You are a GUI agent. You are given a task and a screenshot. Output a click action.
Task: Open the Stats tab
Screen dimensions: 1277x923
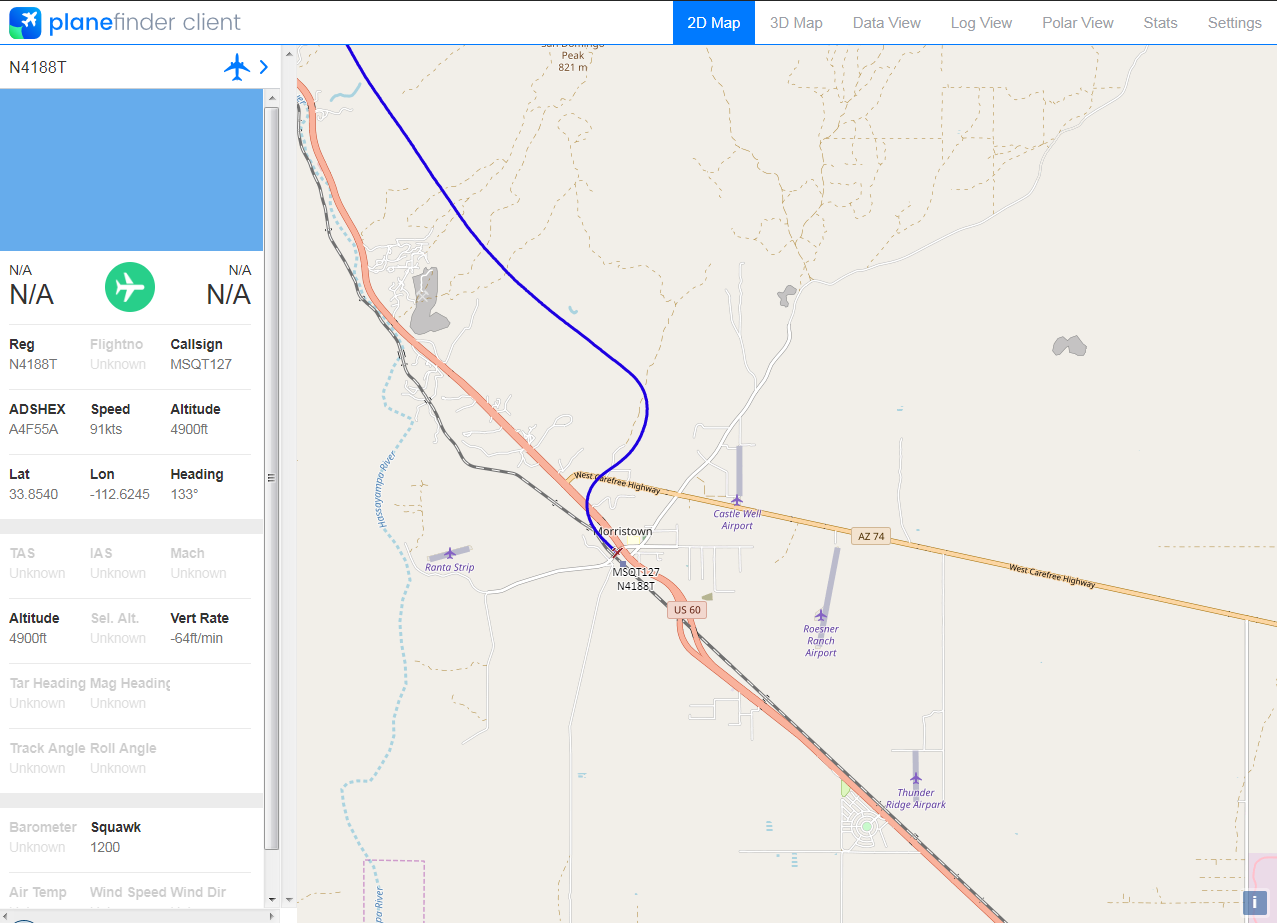[1161, 22]
